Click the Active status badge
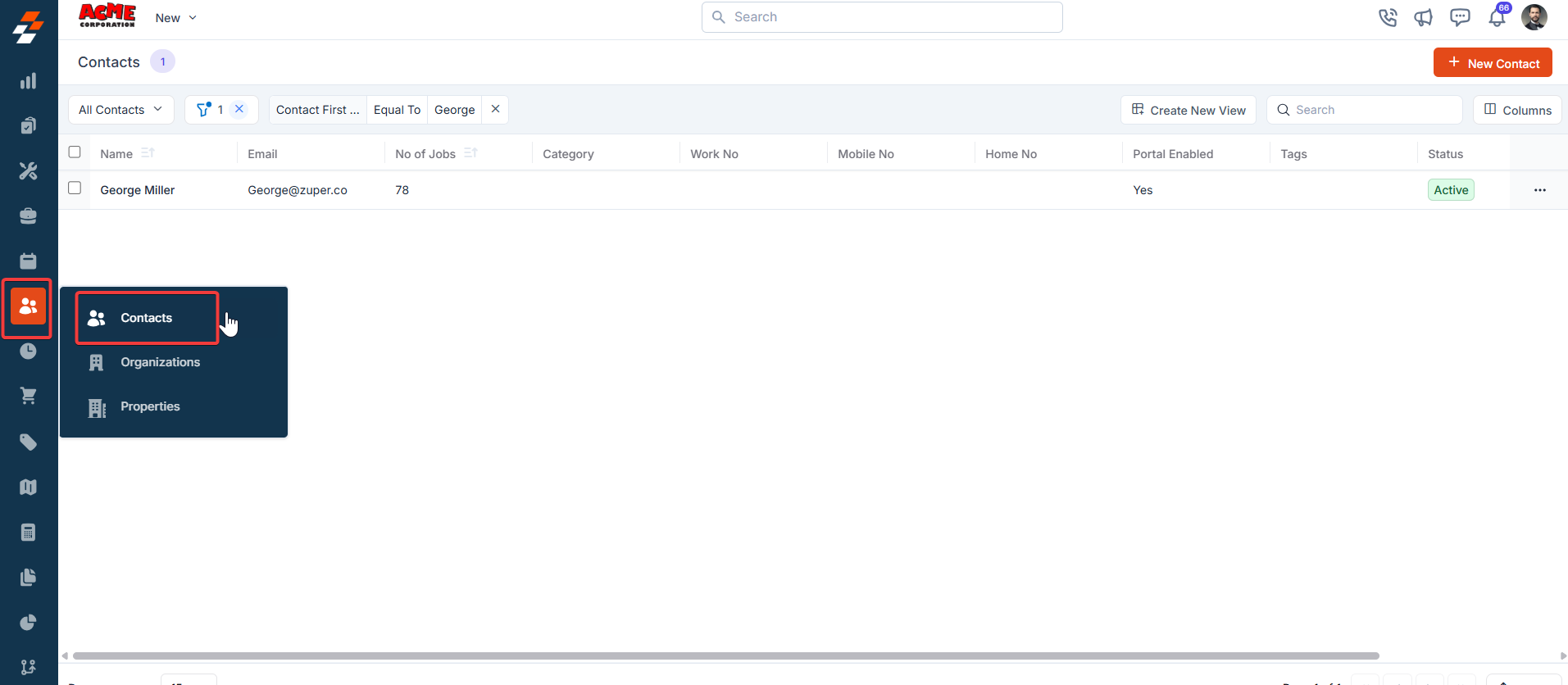 coord(1451,190)
